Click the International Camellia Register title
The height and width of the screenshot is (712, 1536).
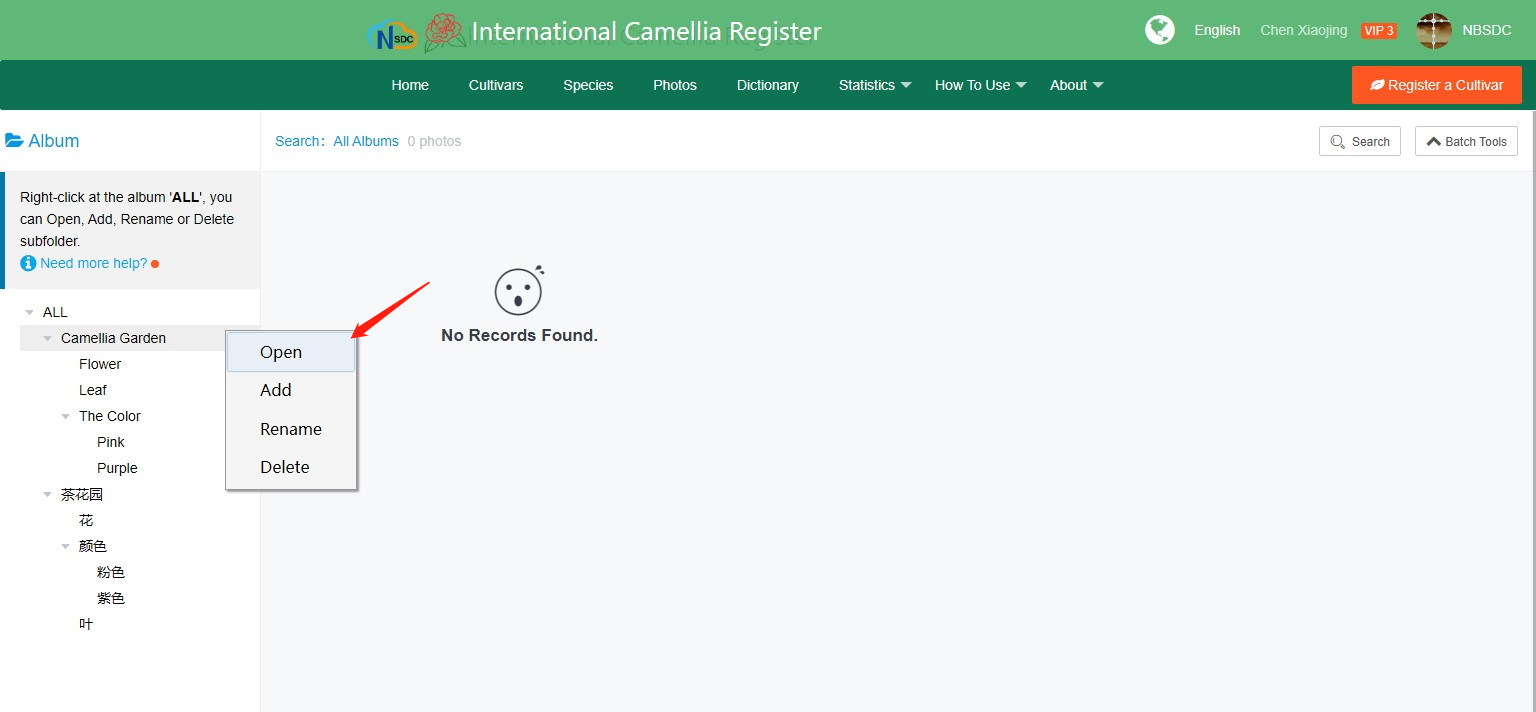pos(646,32)
